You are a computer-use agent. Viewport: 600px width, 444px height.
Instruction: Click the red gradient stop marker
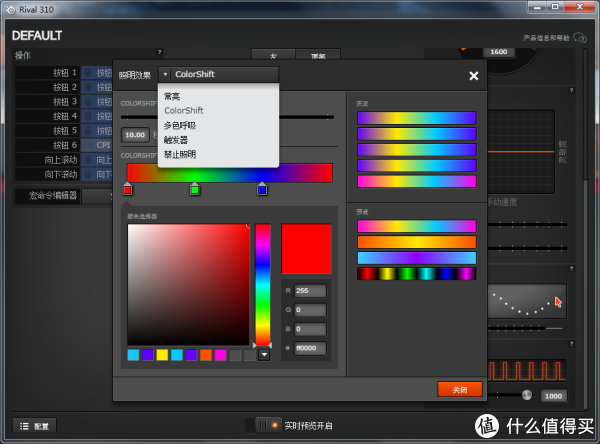pyautogui.click(x=127, y=189)
